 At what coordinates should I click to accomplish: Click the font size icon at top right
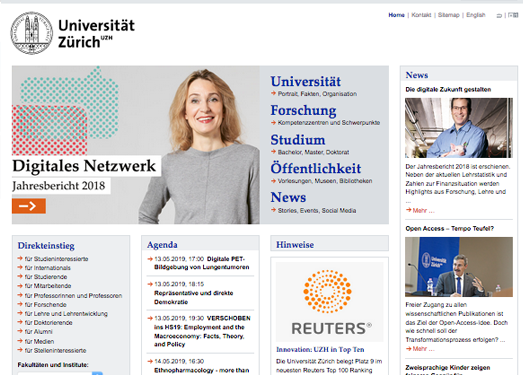pyautogui.click(x=513, y=15)
